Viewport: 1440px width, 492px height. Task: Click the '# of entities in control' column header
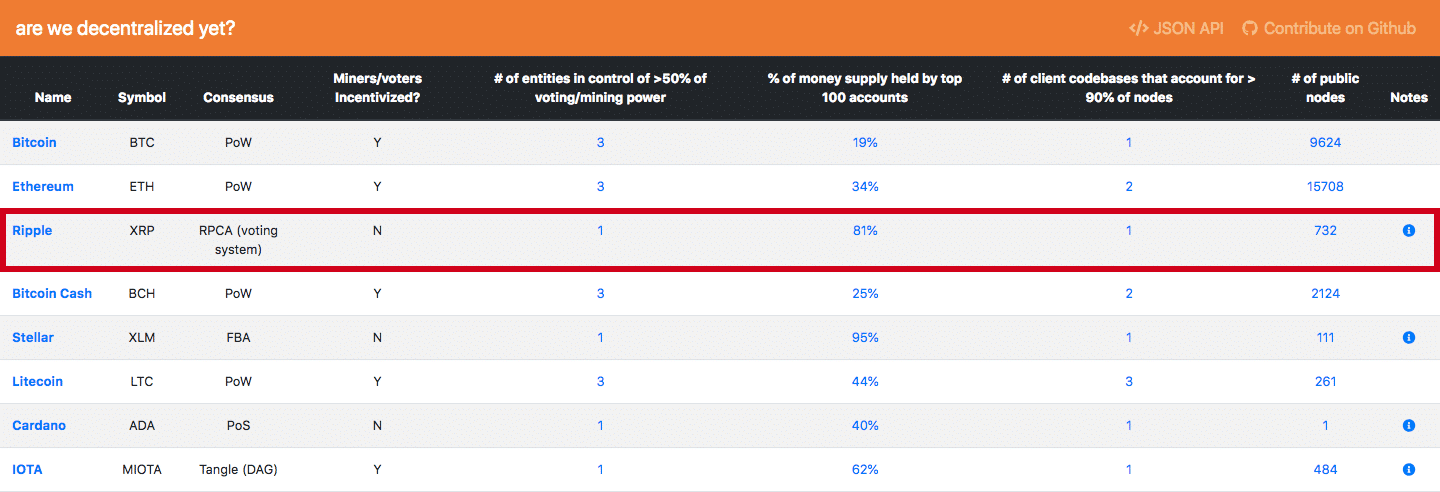(x=600, y=88)
